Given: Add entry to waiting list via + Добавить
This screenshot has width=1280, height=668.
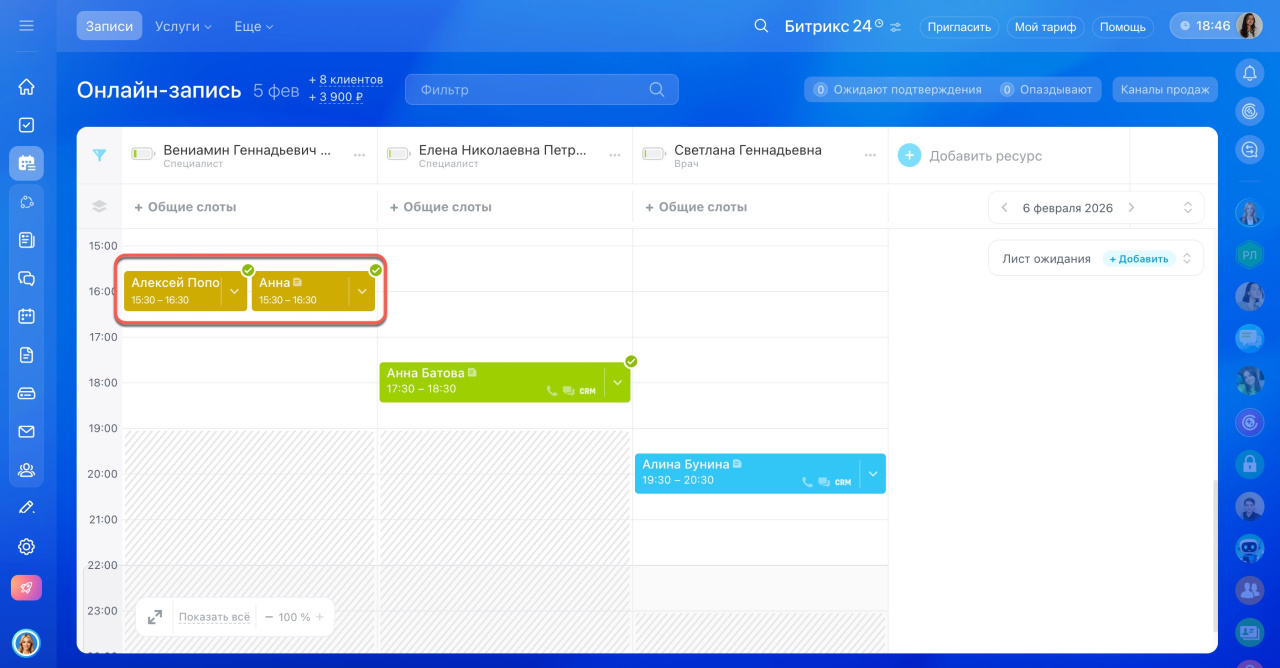Looking at the screenshot, I should pyautogui.click(x=1138, y=258).
